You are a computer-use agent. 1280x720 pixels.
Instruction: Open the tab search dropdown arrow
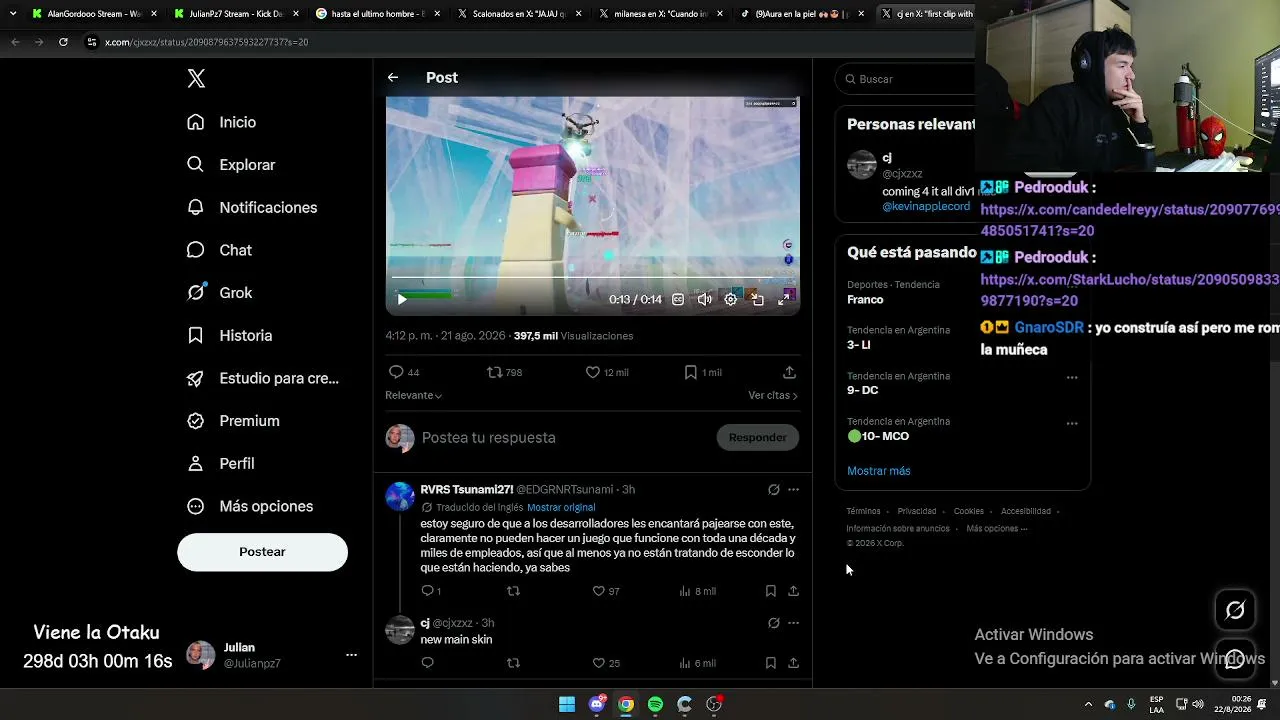12,14
